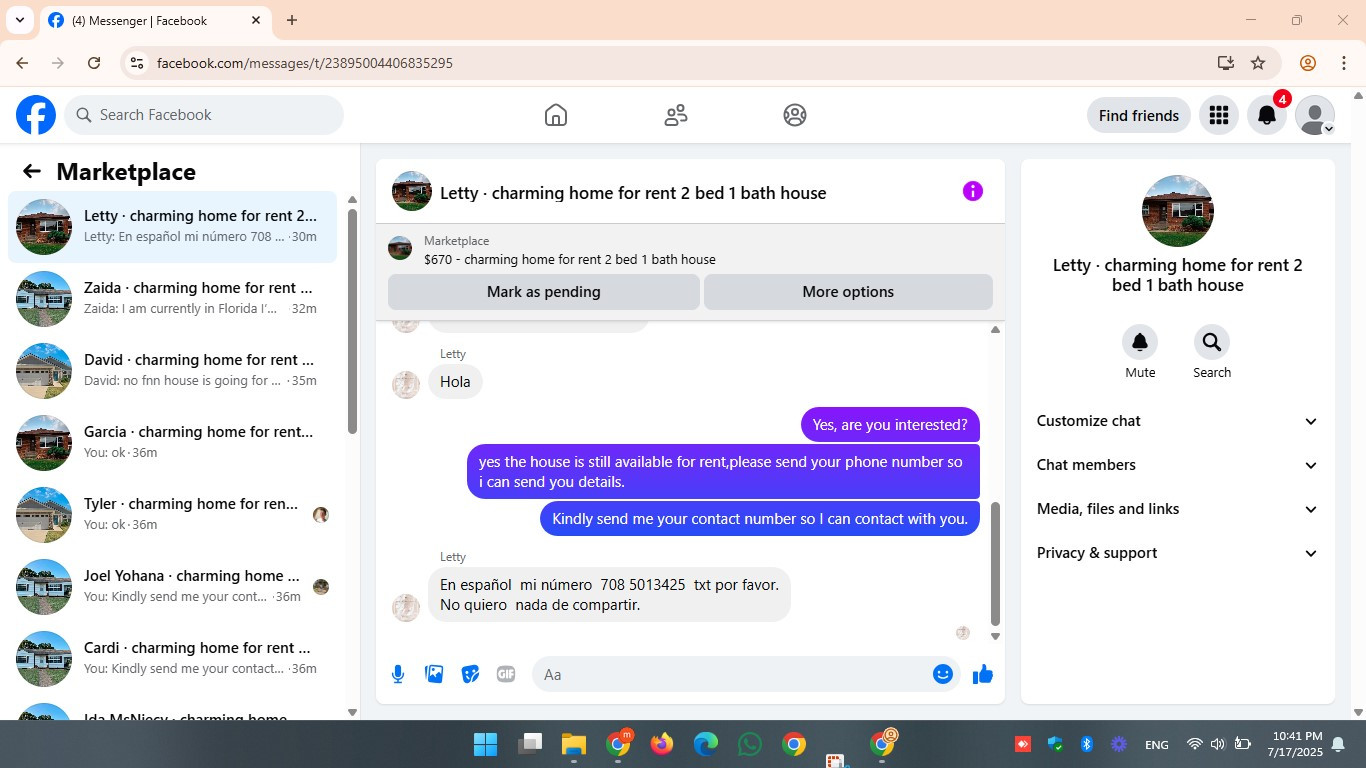1366x768 pixels.
Task: Click the install app icon in address bar
Action: click(x=1226, y=63)
